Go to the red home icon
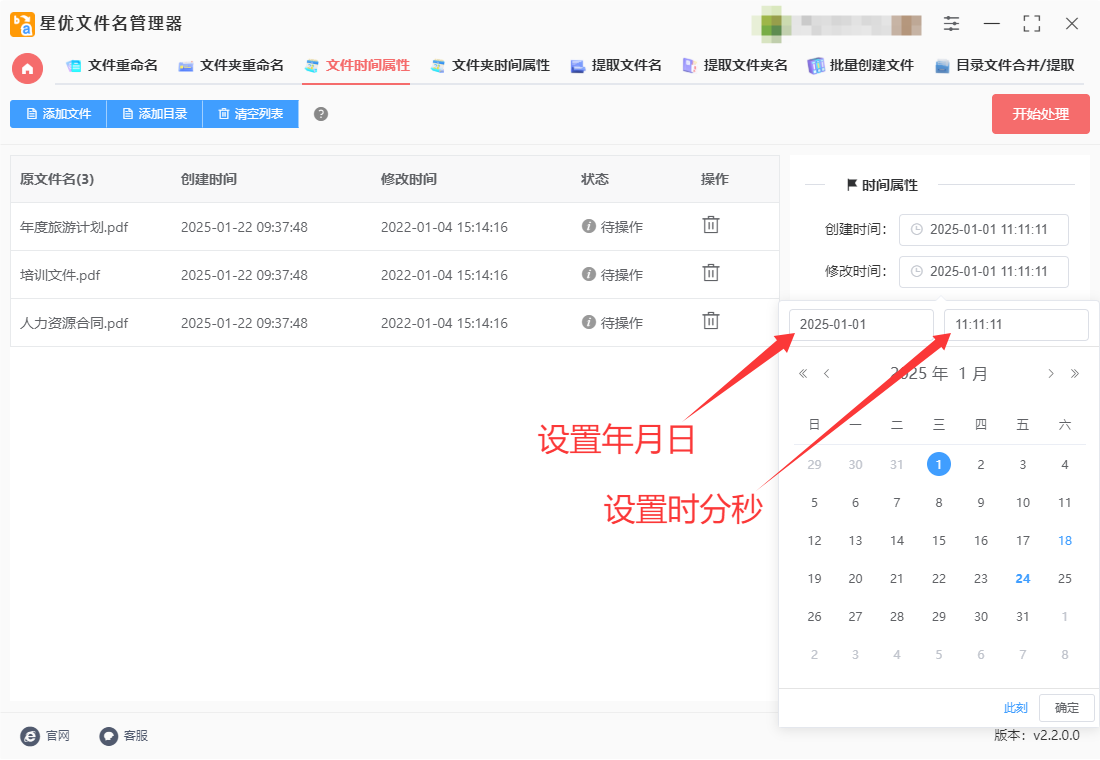The height and width of the screenshot is (760, 1100). [27, 69]
